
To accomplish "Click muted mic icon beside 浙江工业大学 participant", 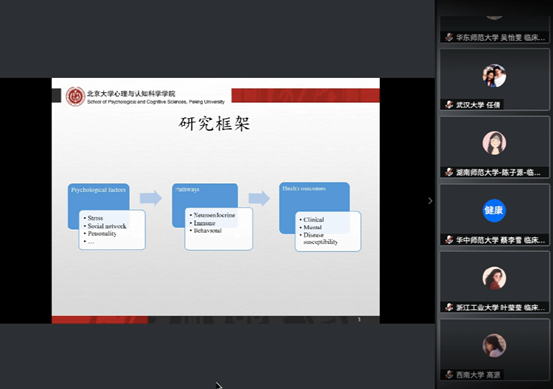I will tap(449, 307).
